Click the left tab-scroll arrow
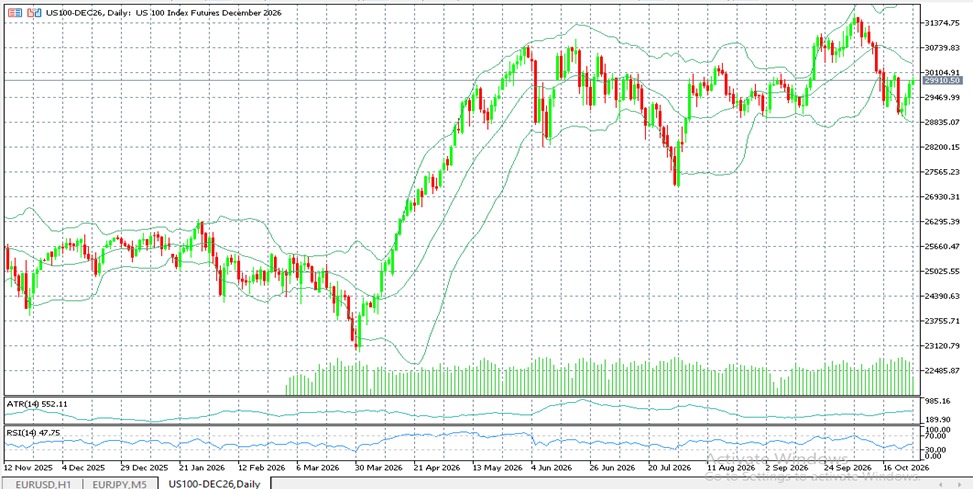This screenshot has height=489, width=973. point(942,484)
